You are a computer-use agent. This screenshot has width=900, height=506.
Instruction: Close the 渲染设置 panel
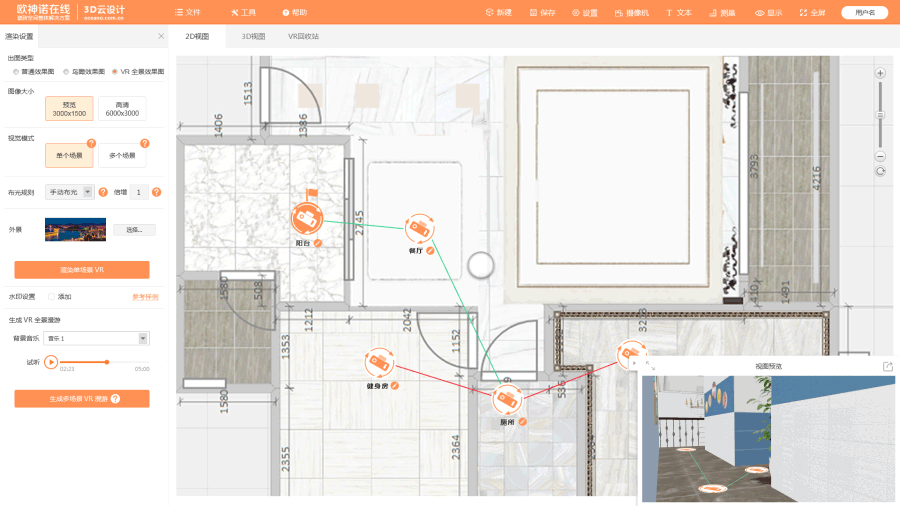click(161, 36)
